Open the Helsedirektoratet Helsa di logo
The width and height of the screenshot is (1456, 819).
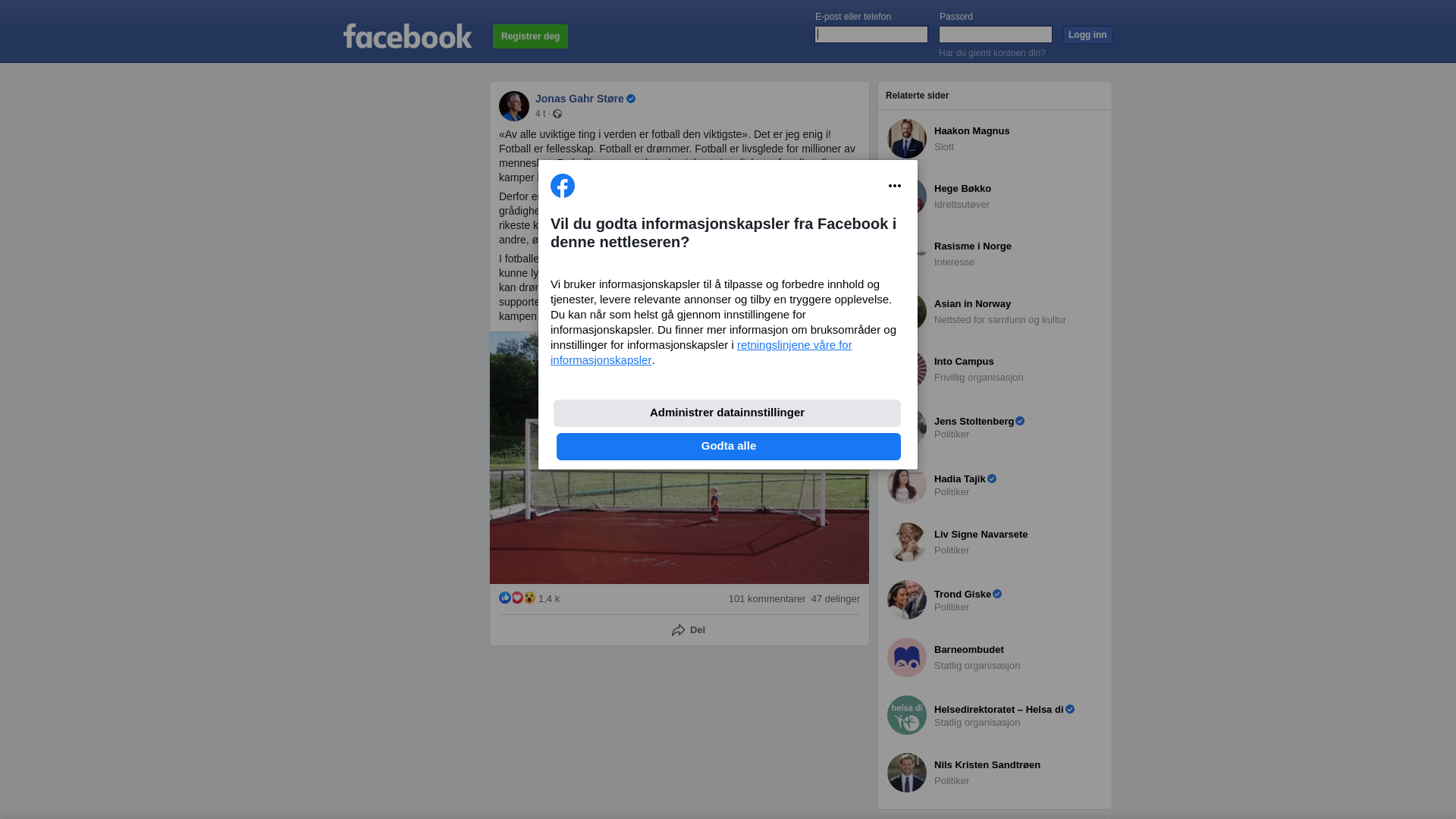click(907, 715)
